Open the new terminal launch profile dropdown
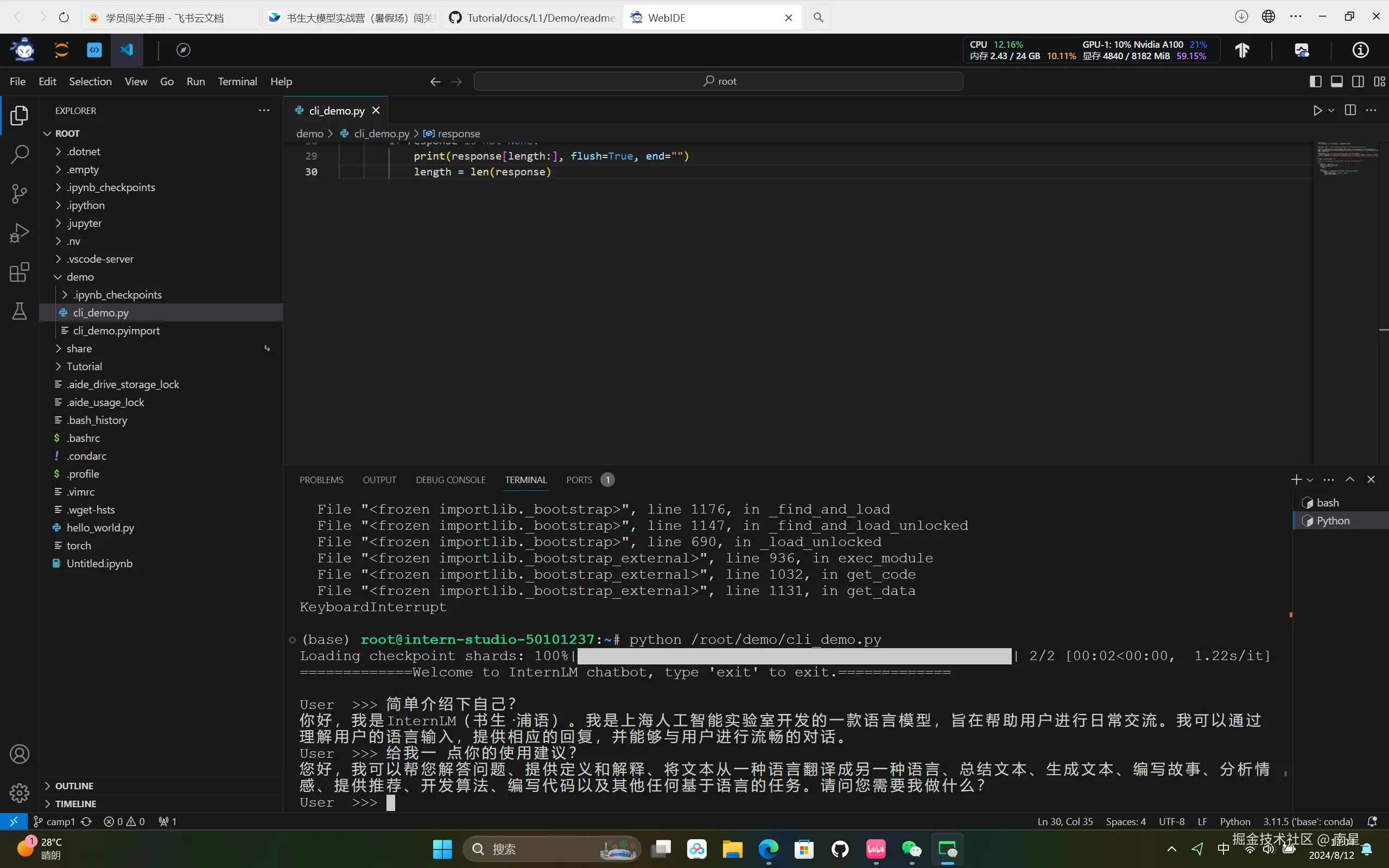Image resolution: width=1389 pixels, height=868 pixels. [1310, 480]
